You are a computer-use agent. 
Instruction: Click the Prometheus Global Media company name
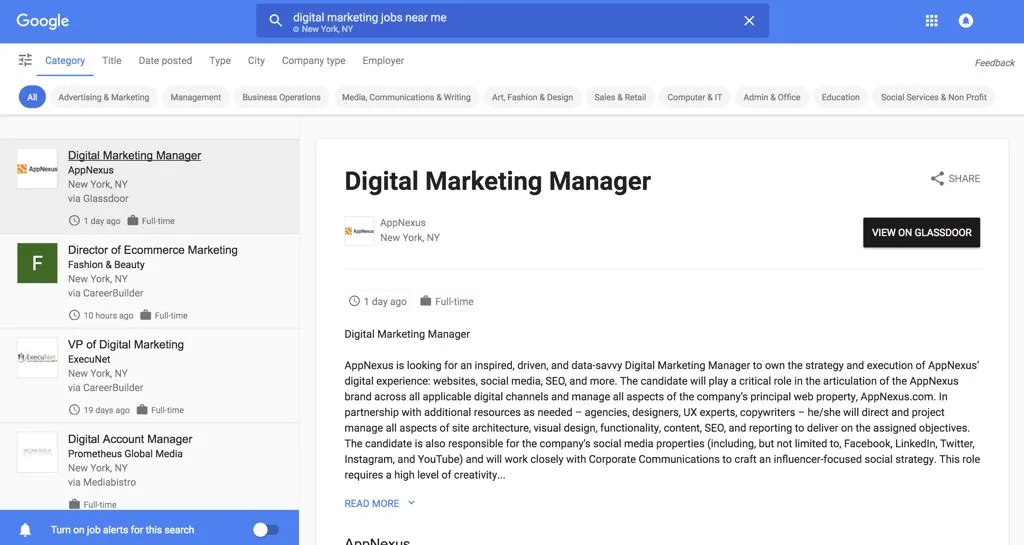(x=125, y=454)
